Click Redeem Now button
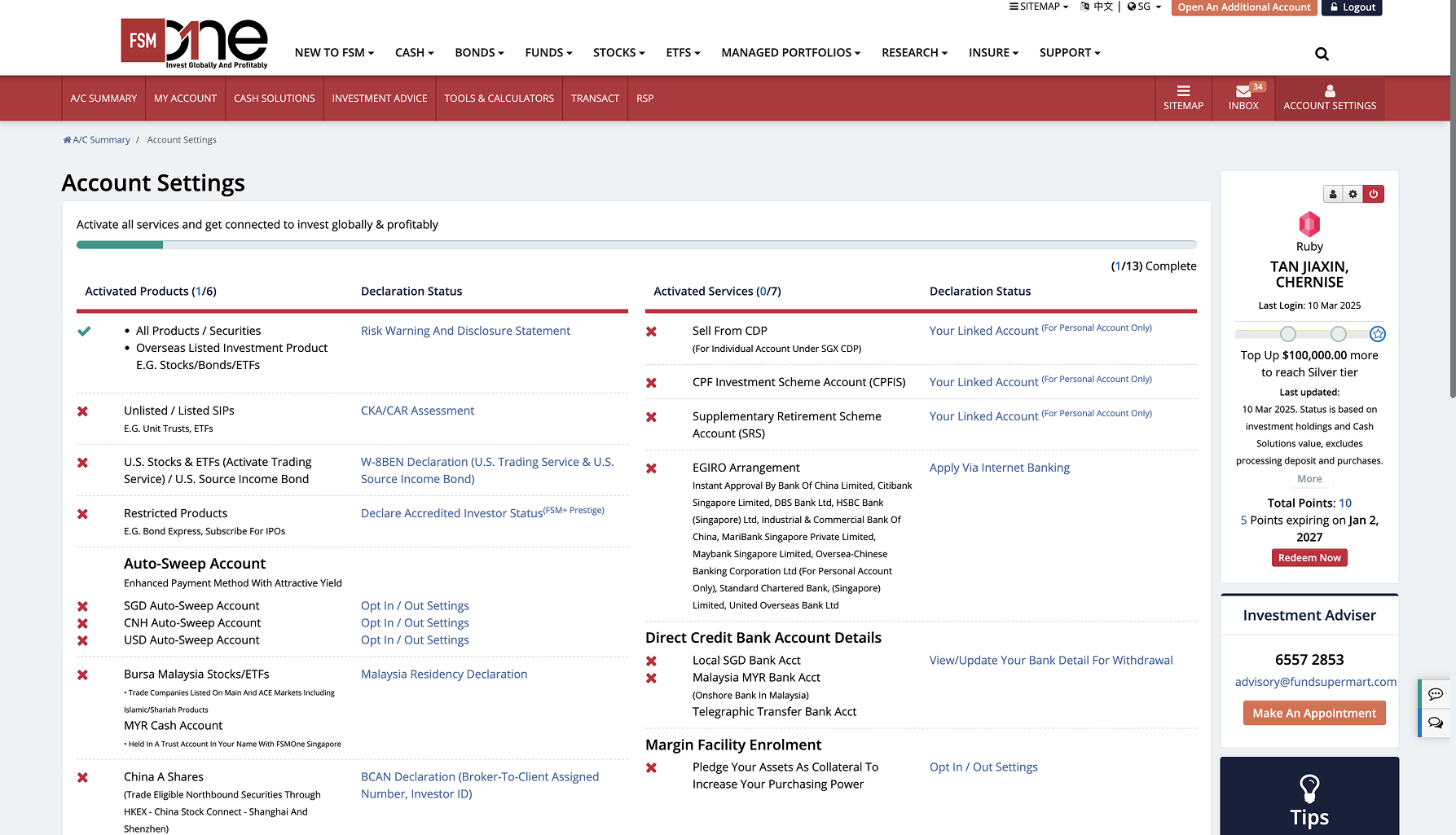The image size is (1456, 835). pyautogui.click(x=1309, y=558)
